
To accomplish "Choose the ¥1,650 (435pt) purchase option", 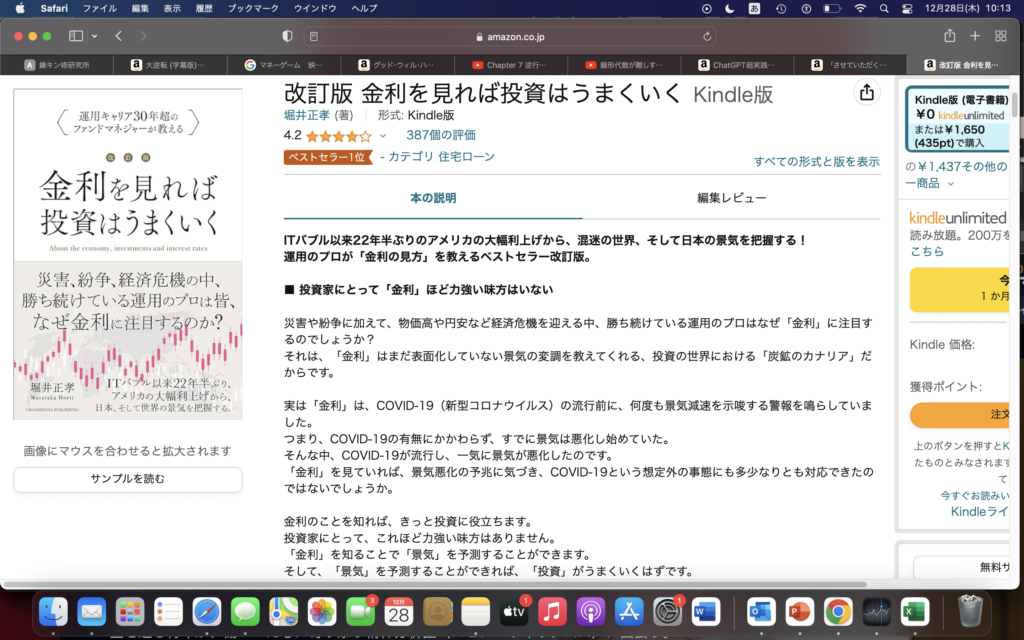I will click(950, 137).
